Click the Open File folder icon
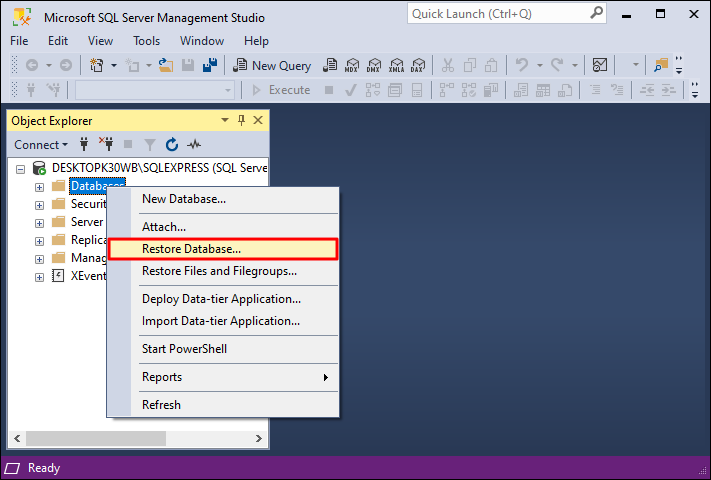This screenshot has width=711, height=480. pos(166,66)
